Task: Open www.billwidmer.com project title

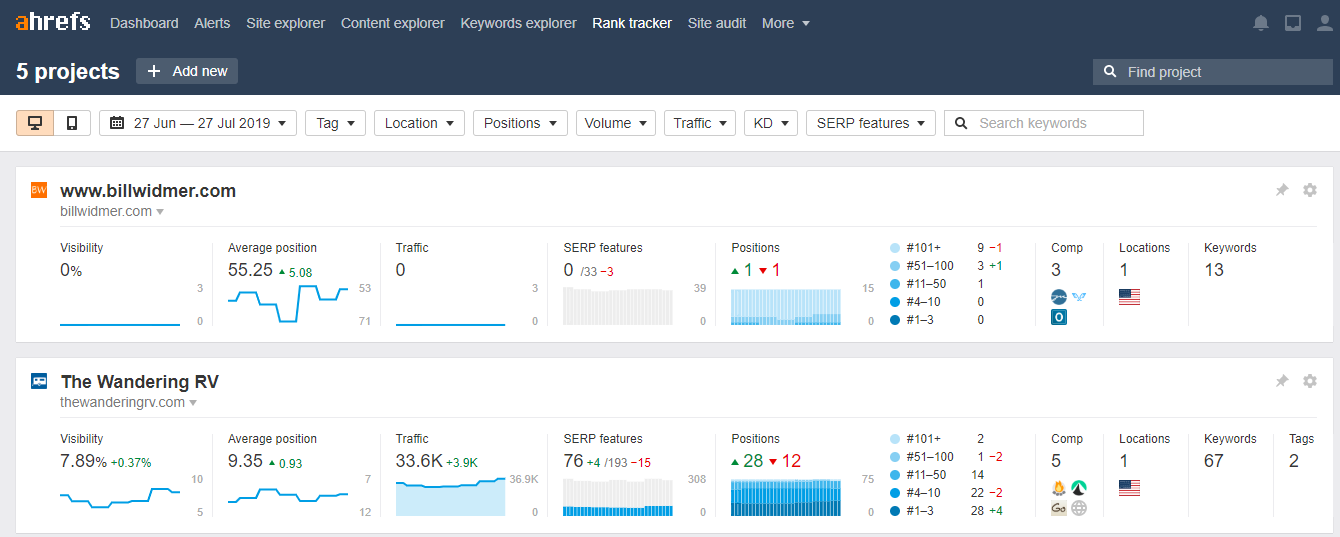Action: [148, 190]
